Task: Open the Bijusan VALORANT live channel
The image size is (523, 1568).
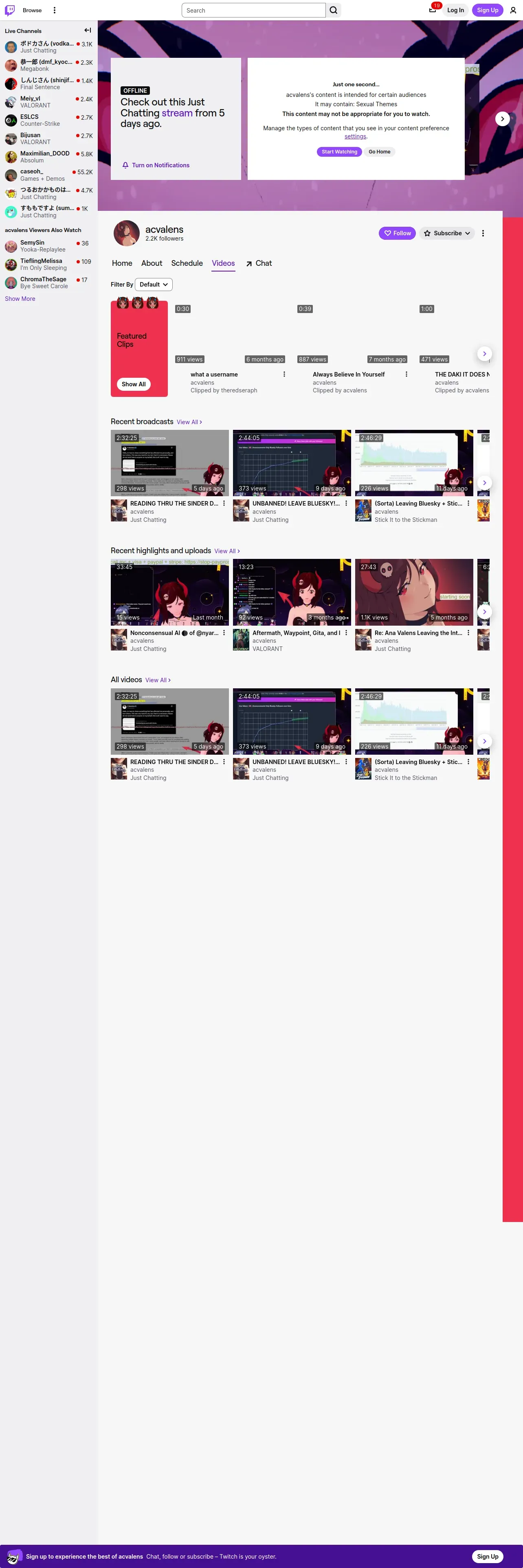Action: [49, 139]
